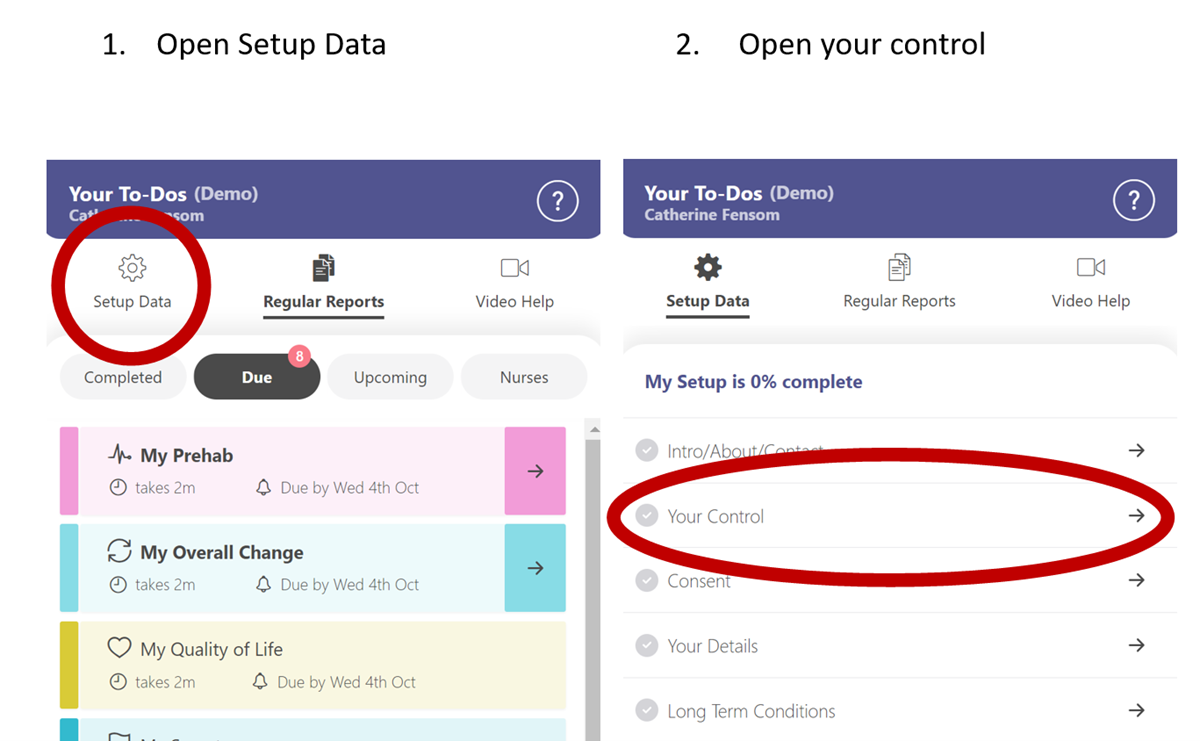
Task: Toggle the Long Term Conditions checkmark circle
Action: click(x=647, y=711)
